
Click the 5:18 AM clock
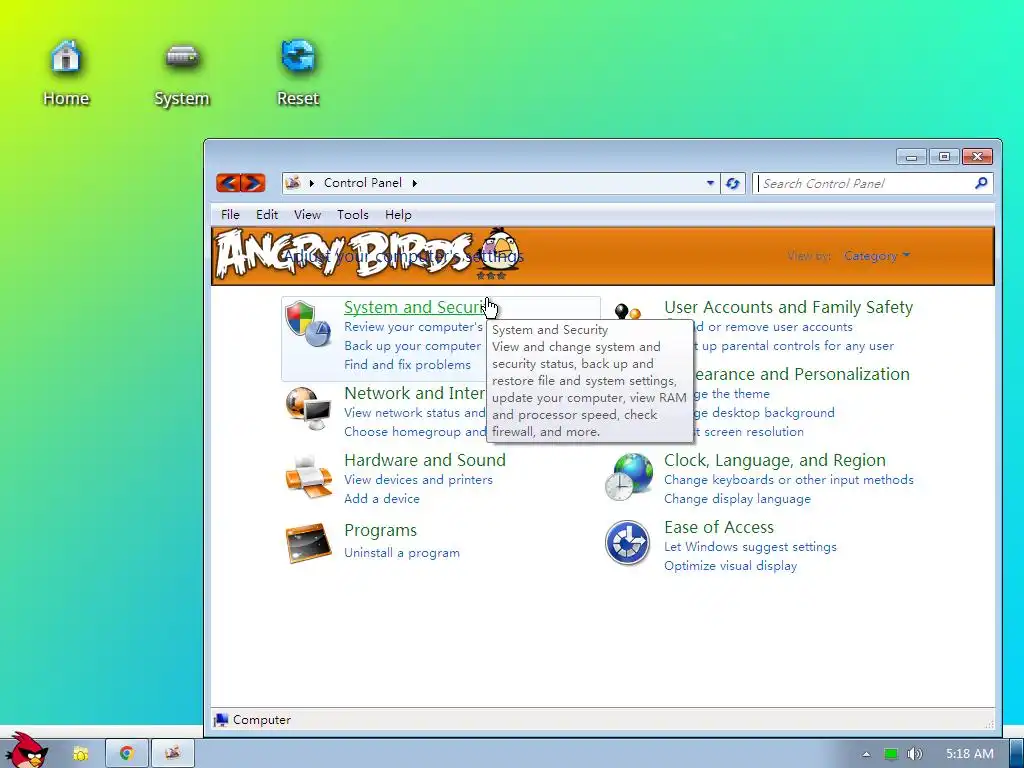969,754
